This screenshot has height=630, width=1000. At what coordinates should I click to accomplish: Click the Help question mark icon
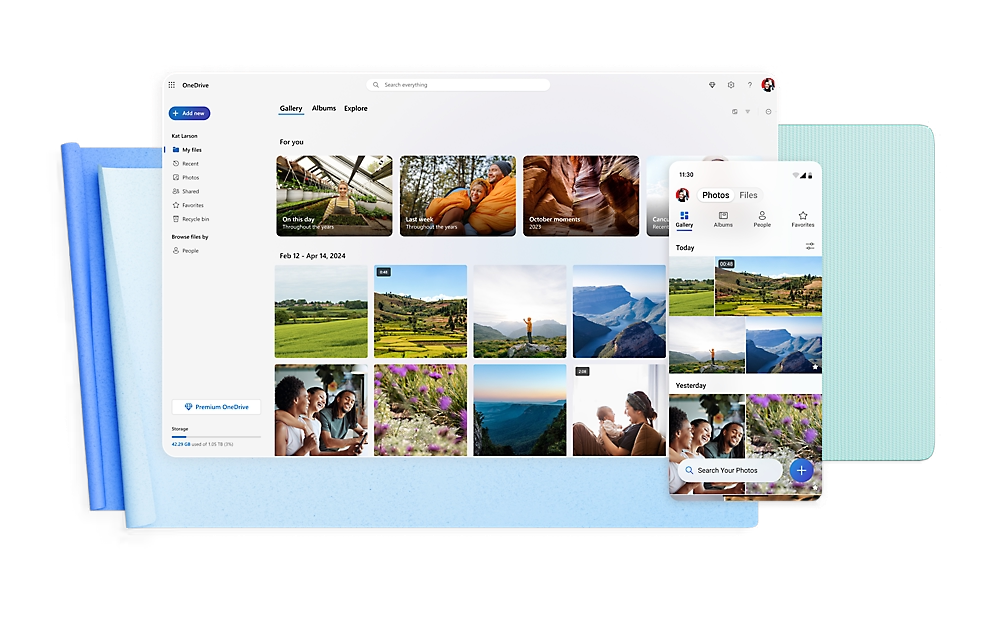[x=750, y=85]
